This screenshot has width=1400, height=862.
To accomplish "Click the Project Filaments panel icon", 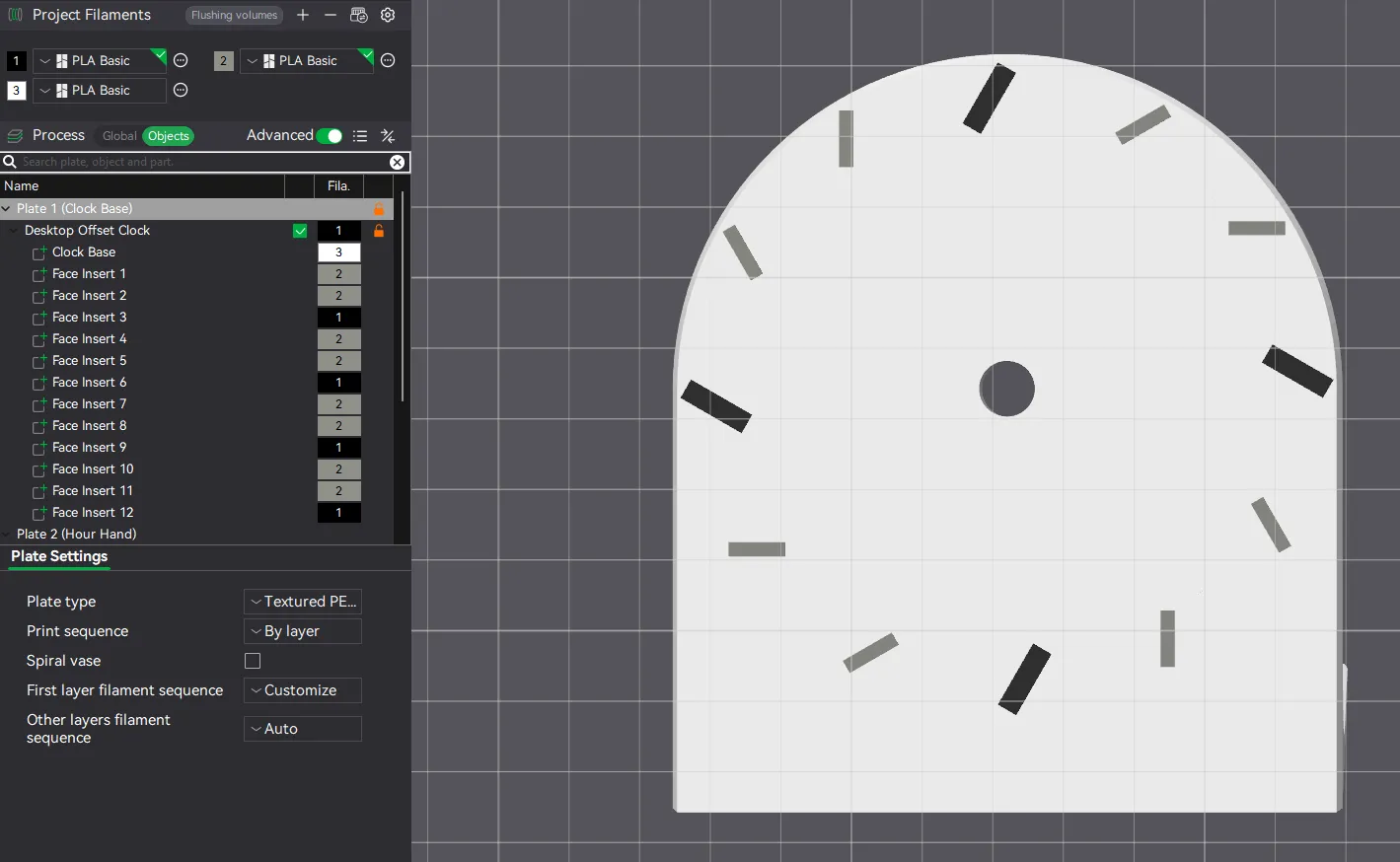I will click(15, 15).
